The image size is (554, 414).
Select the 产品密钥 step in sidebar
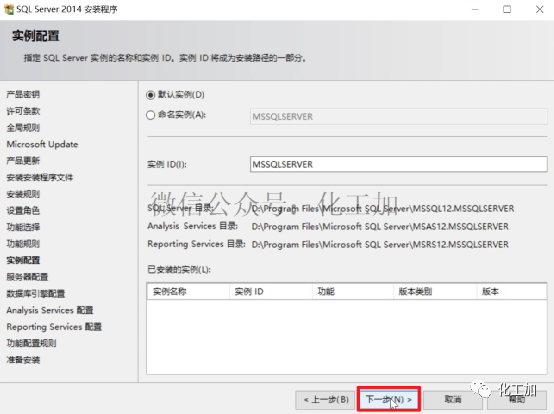(23, 94)
